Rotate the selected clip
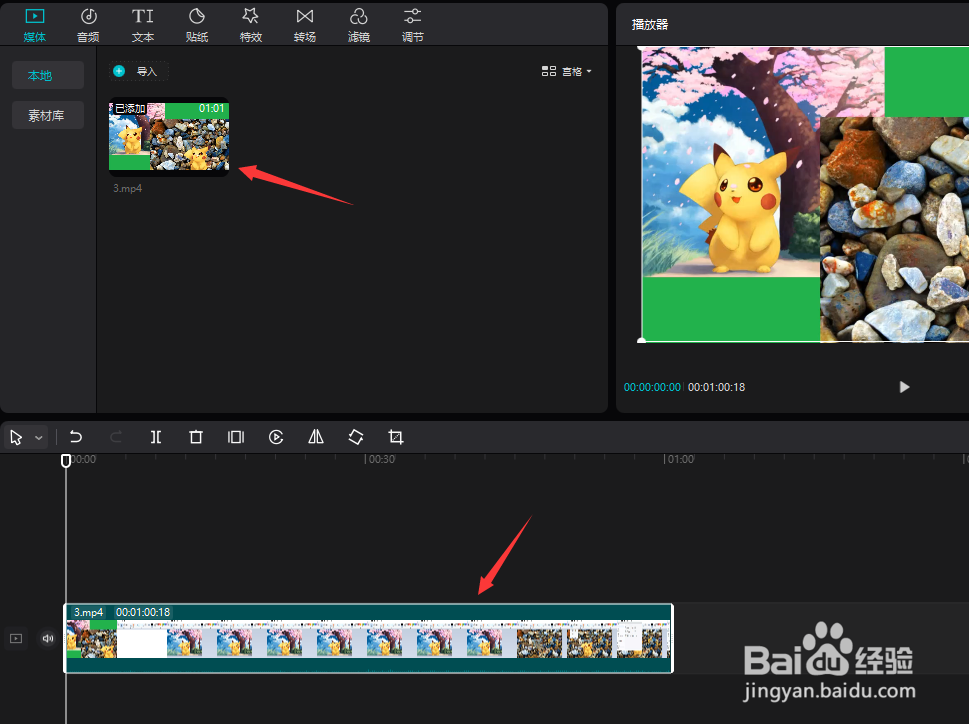 pyautogui.click(x=356, y=437)
